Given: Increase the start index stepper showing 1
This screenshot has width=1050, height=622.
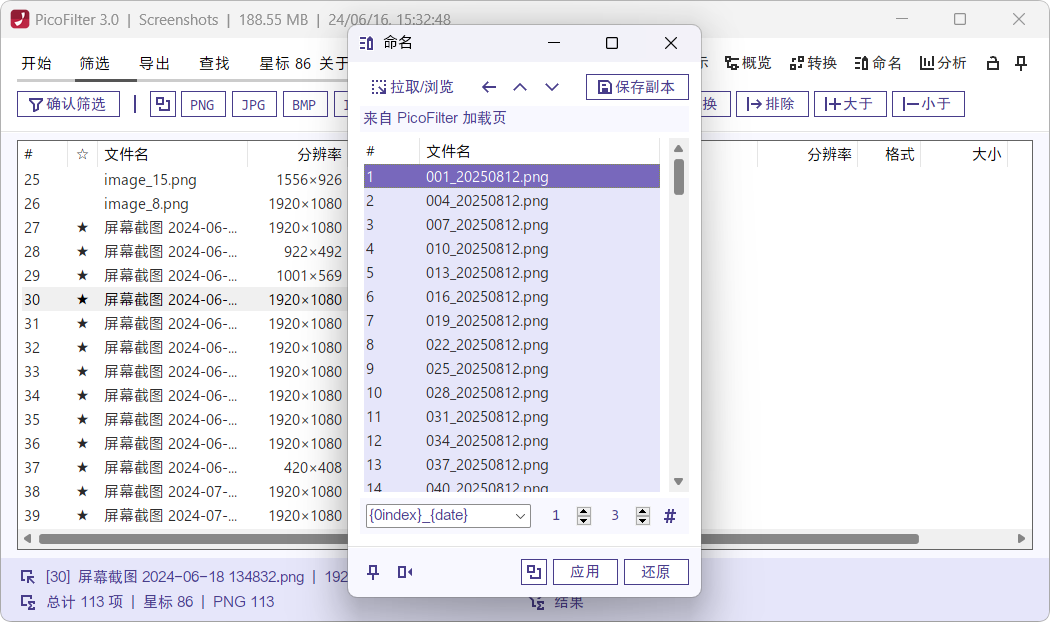Looking at the screenshot, I should pos(584,511).
